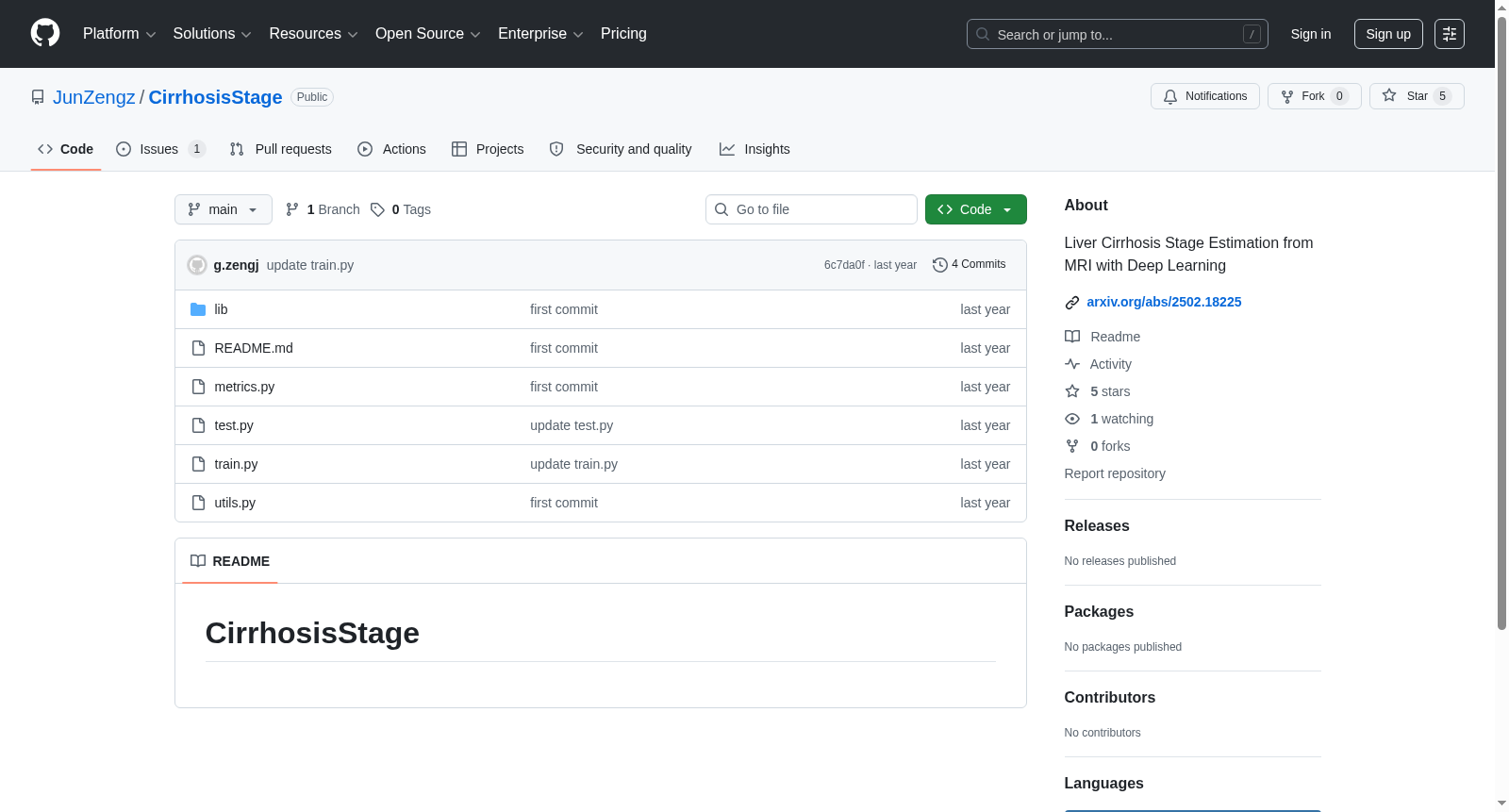
Task: Click Report repository link
Action: 1115,473
